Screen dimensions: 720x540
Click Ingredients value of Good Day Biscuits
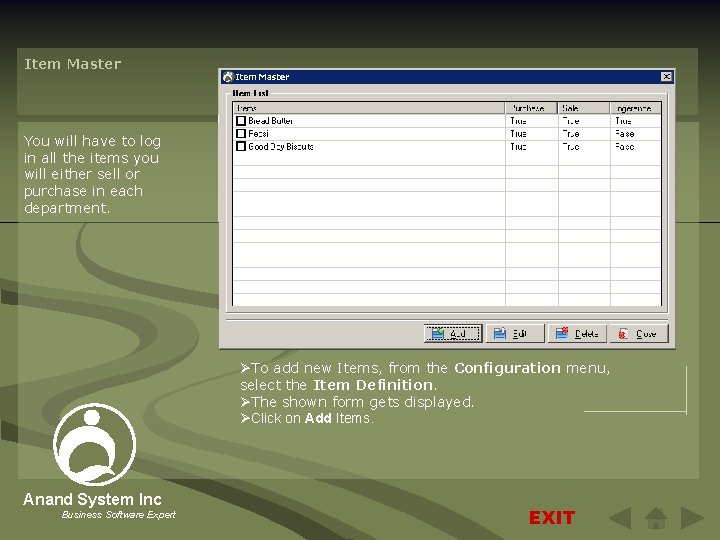tap(624, 146)
